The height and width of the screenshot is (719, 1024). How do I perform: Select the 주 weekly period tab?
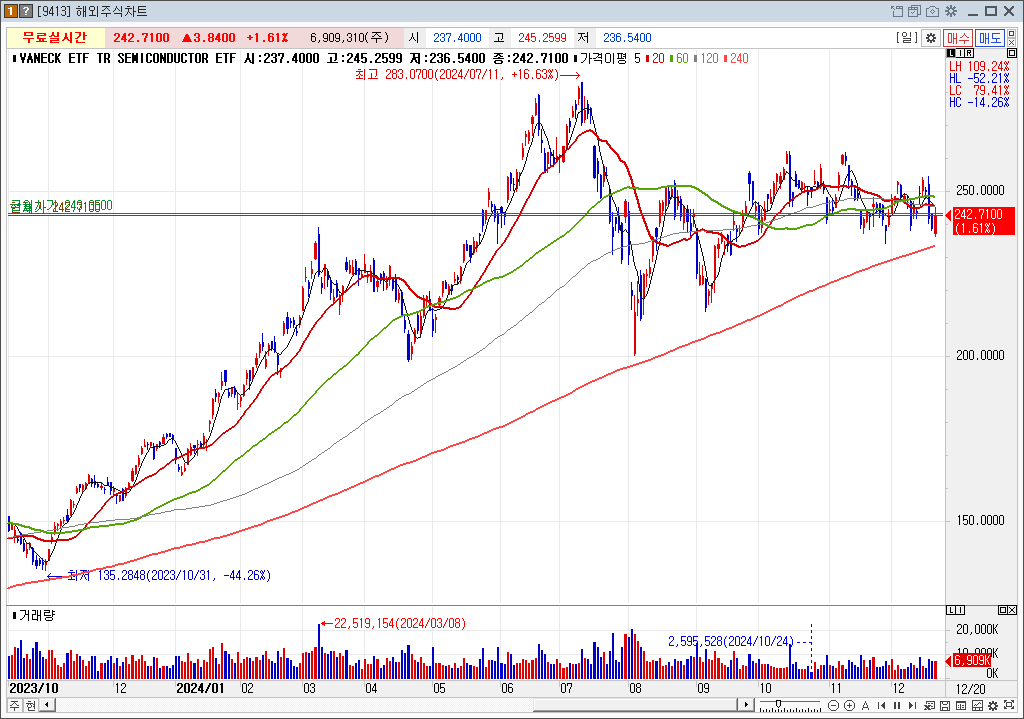click(14, 705)
